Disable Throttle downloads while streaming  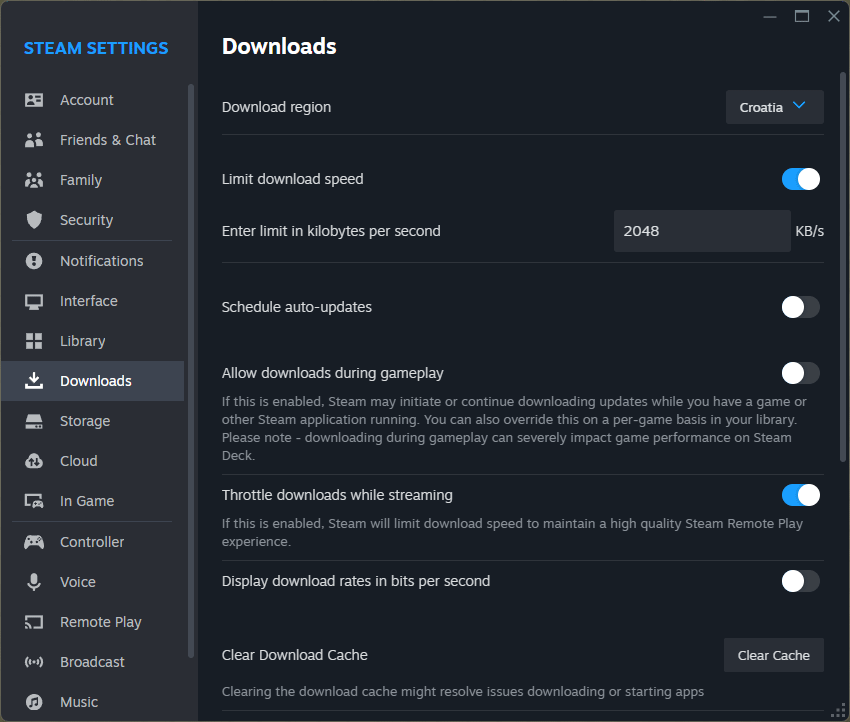tap(801, 495)
